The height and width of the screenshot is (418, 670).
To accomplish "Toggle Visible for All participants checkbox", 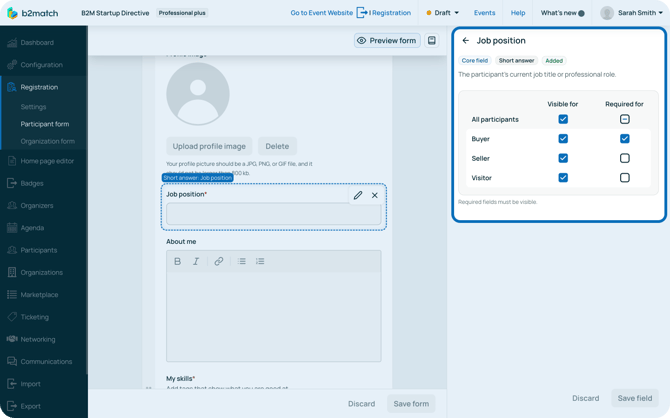I will 563,119.
